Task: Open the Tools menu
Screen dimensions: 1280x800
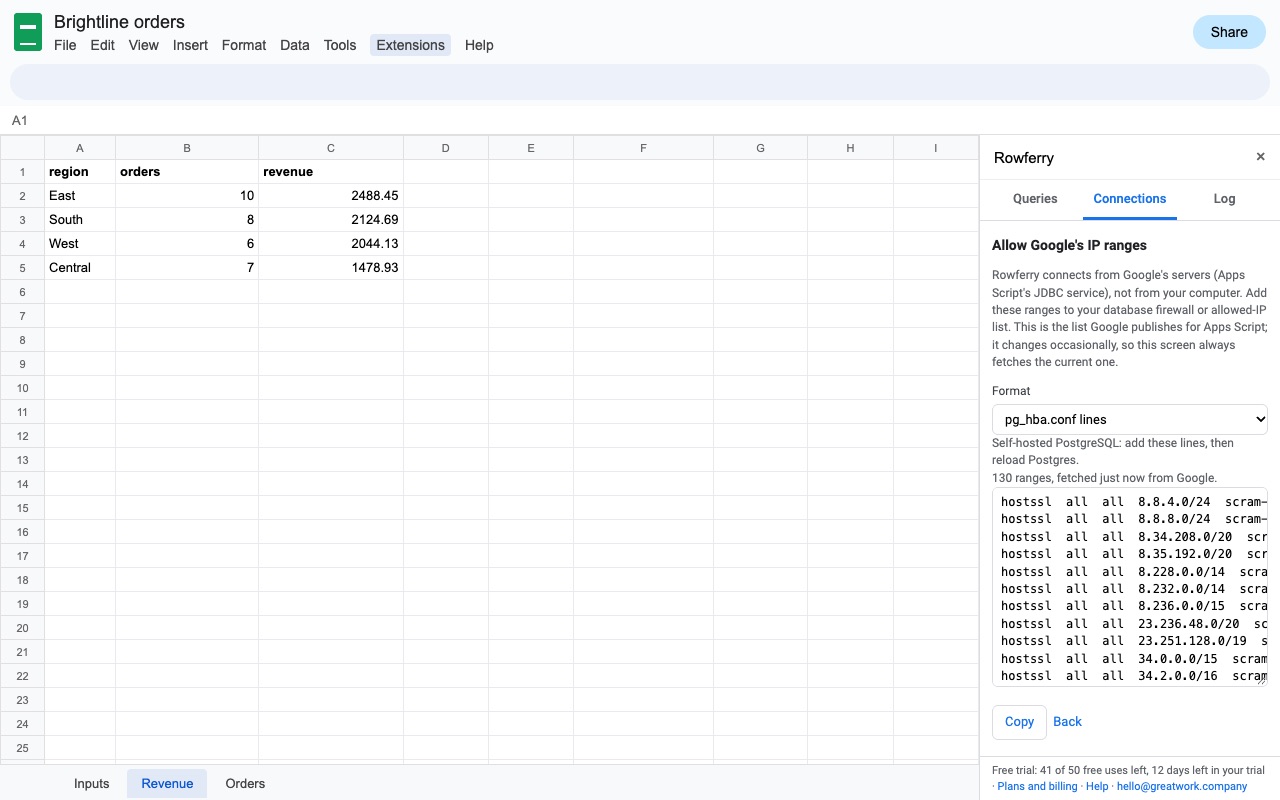Action: 340,45
